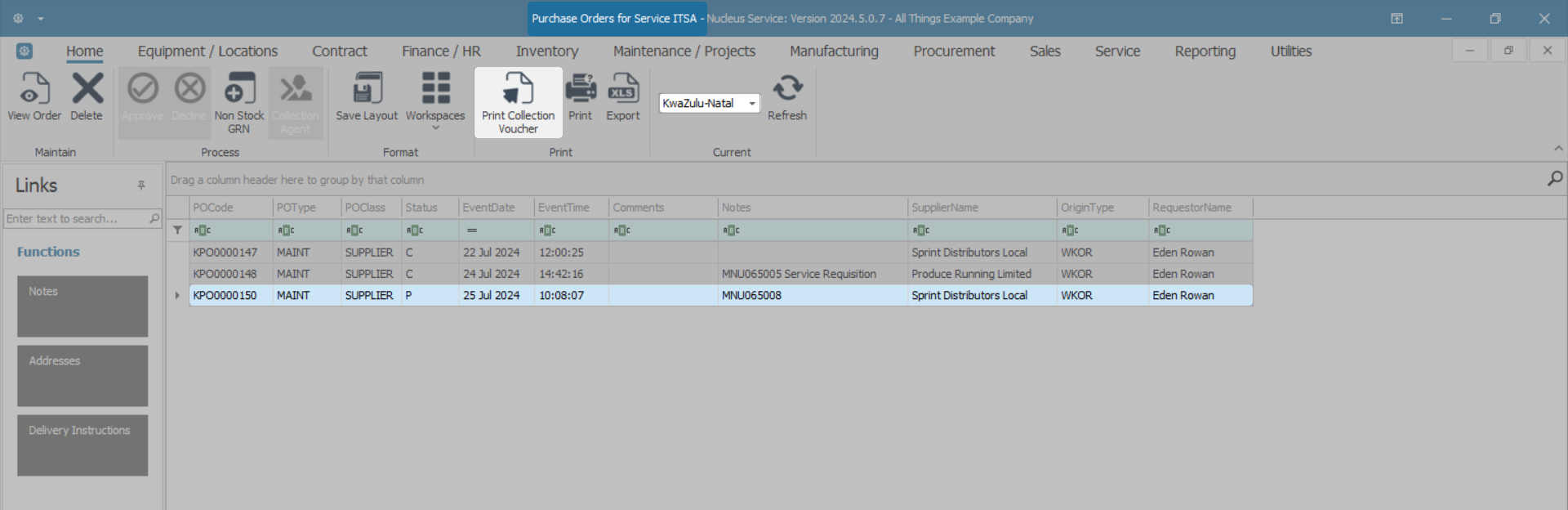Sort by the SupplierName column header

982,208
